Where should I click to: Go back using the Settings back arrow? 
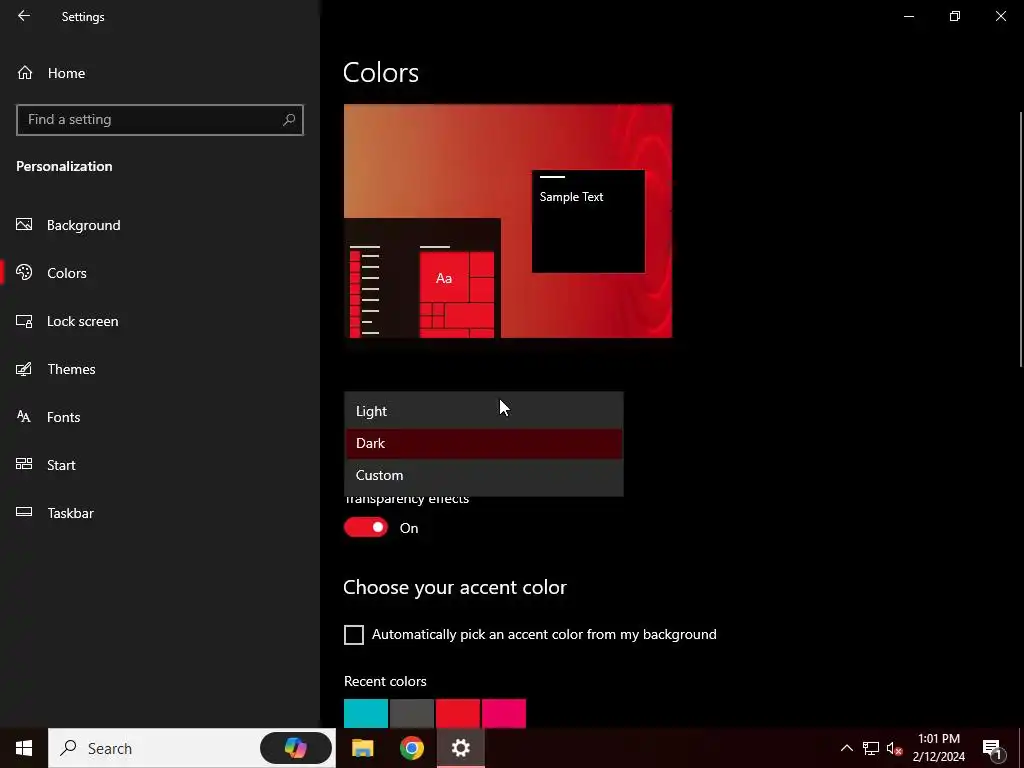click(x=24, y=16)
